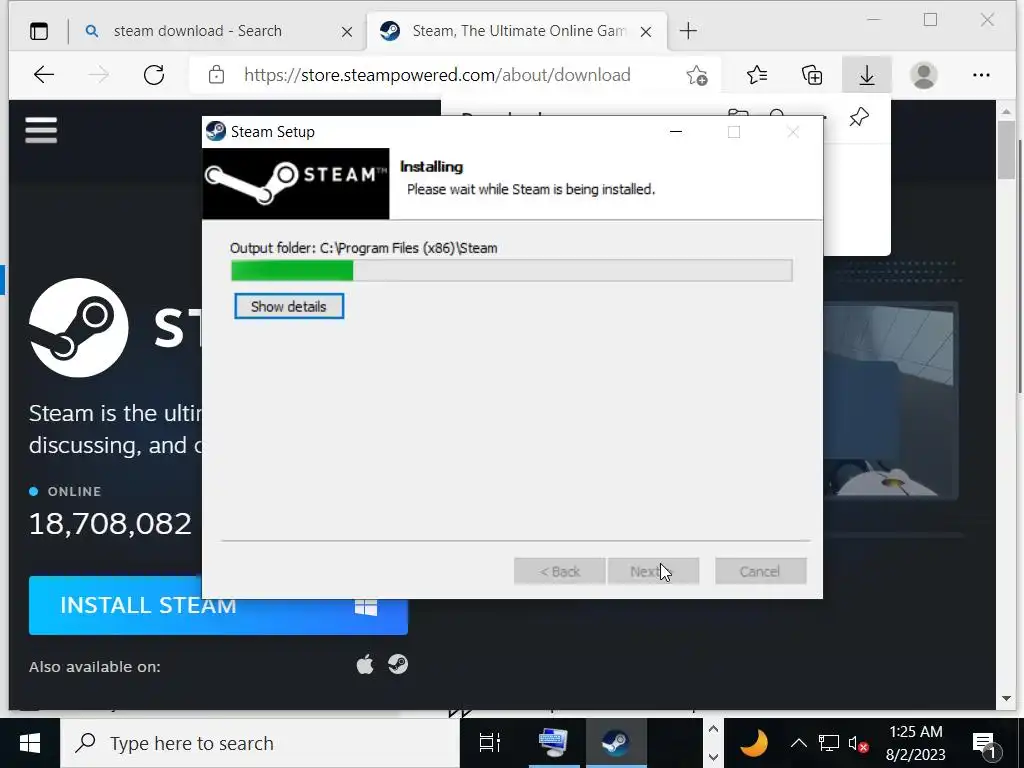
Task: Open the Steam page hamburger menu
Action: click(x=41, y=130)
